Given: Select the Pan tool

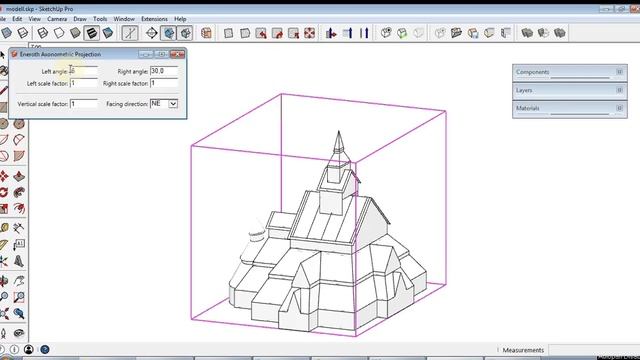Looking at the screenshot, I should [19, 281].
